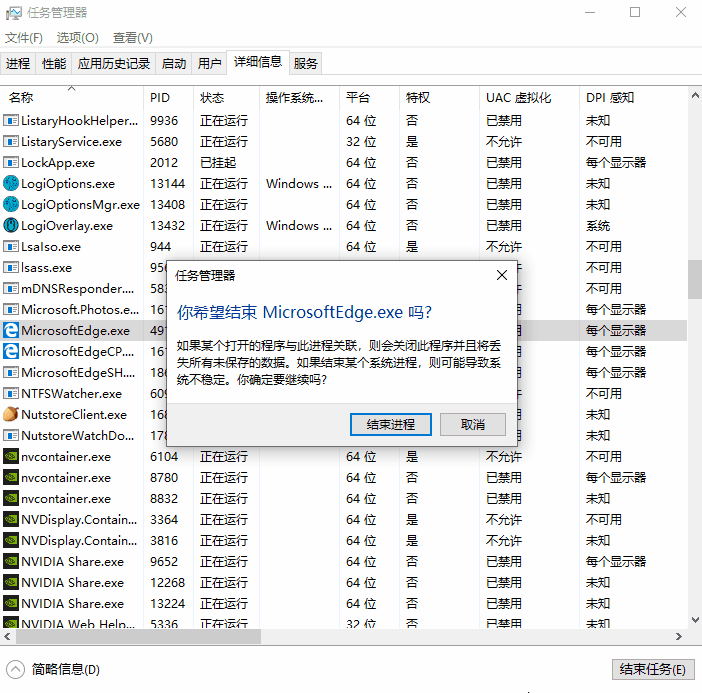
Task: Switch to the 应用历史记录 tab
Action: [x=114, y=64]
